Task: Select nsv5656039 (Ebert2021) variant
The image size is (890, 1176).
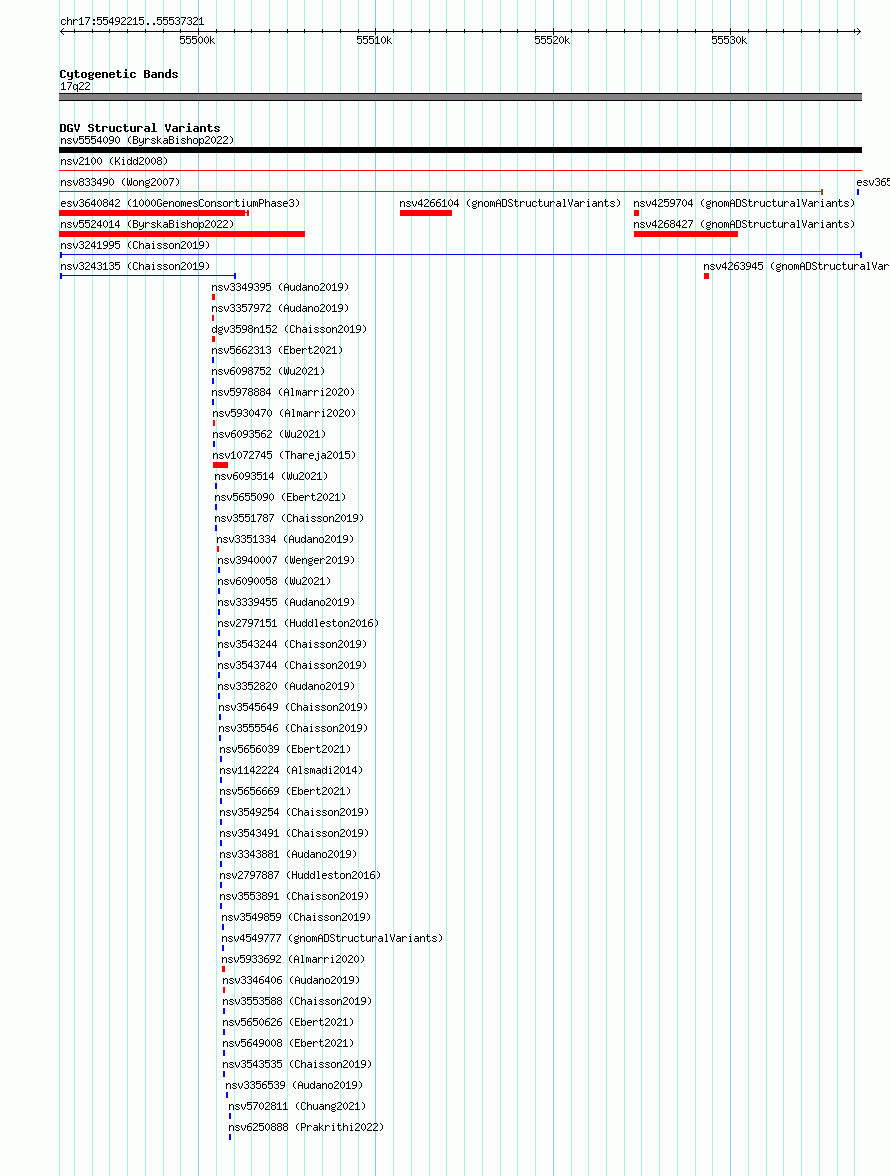Action: [x=285, y=749]
